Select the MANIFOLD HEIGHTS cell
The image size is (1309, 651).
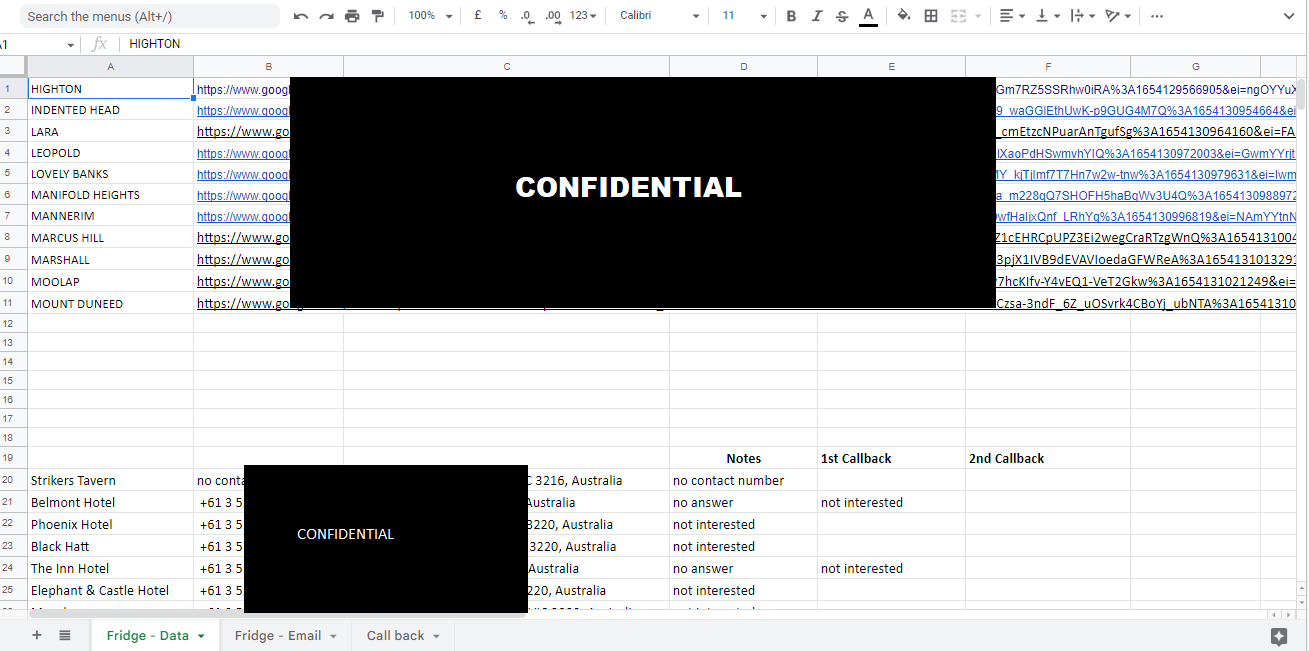pyautogui.click(x=111, y=195)
